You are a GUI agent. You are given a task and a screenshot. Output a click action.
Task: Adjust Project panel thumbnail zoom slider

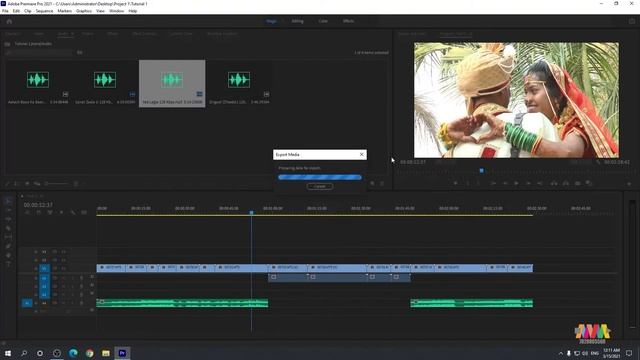coord(57,184)
